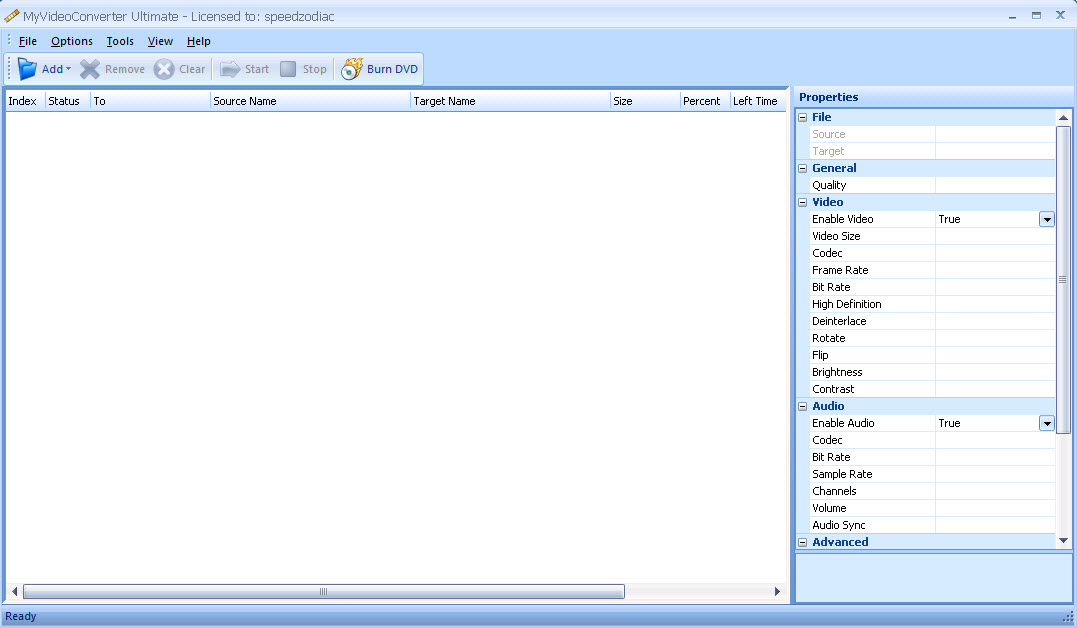This screenshot has width=1077, height=628.
Task: Select the video Bit Rate property
Action: tap(933, 287)
